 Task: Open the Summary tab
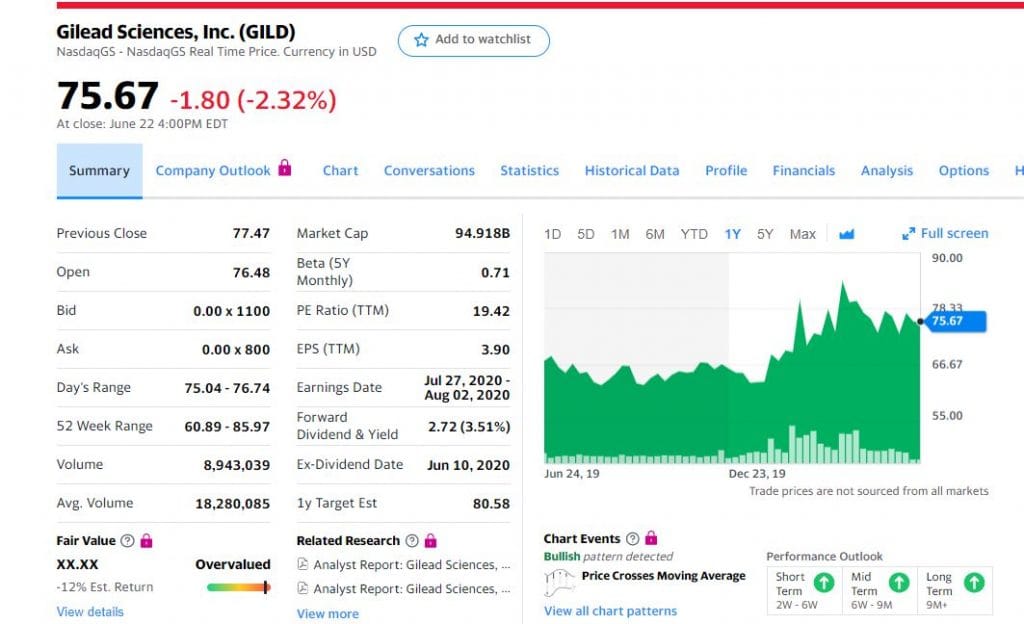click(x=99, y=170)
